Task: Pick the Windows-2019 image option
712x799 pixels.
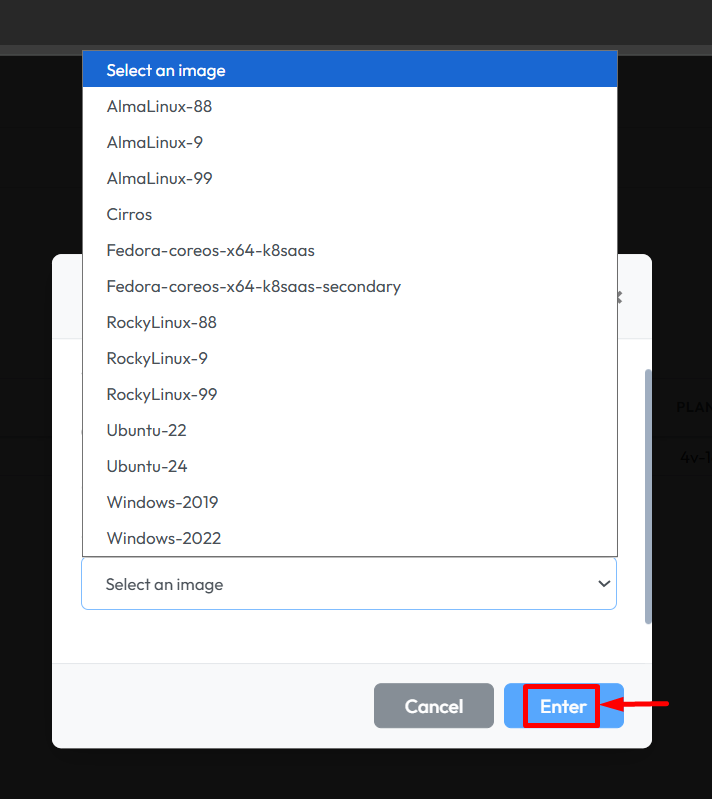Action: coord(163,502)
